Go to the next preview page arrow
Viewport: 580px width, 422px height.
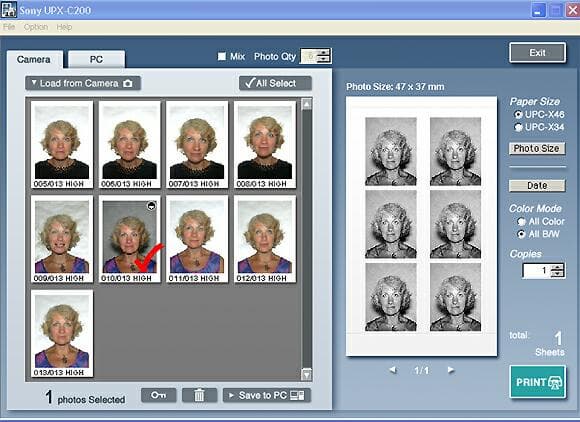coord(451,369)
